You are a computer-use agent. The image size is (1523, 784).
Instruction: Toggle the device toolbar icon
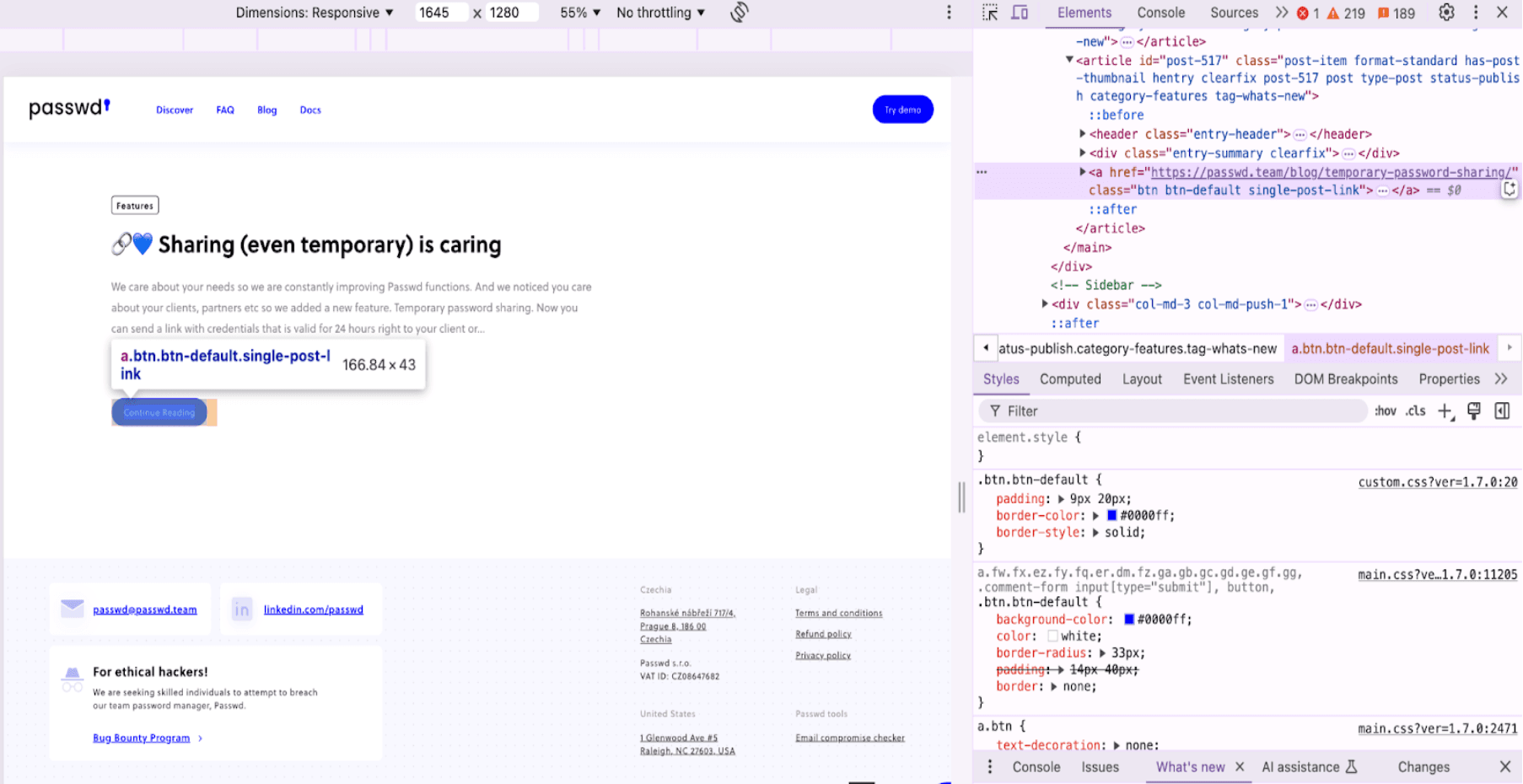click(1020, 13)
